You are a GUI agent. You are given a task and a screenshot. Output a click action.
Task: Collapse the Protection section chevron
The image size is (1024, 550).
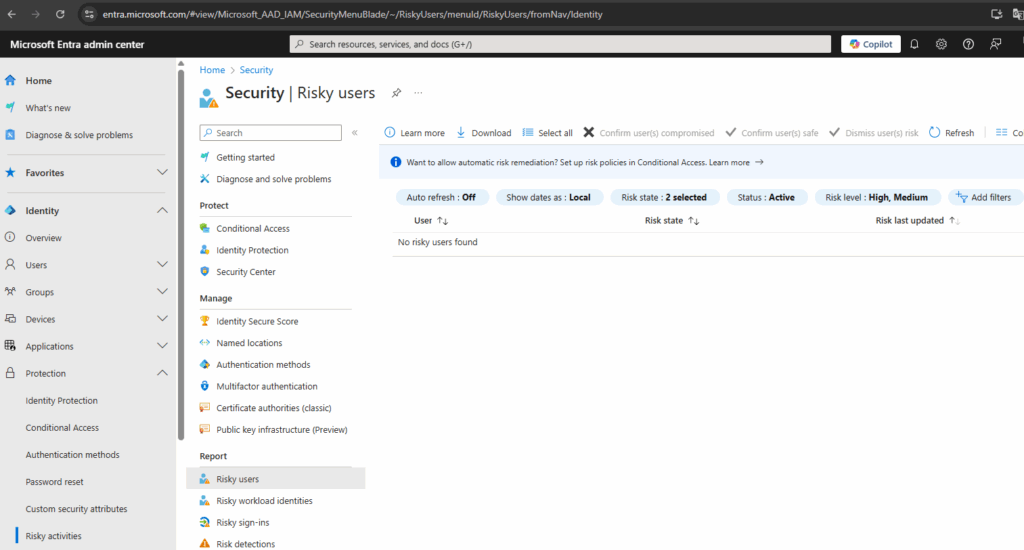tap(162, 373)
